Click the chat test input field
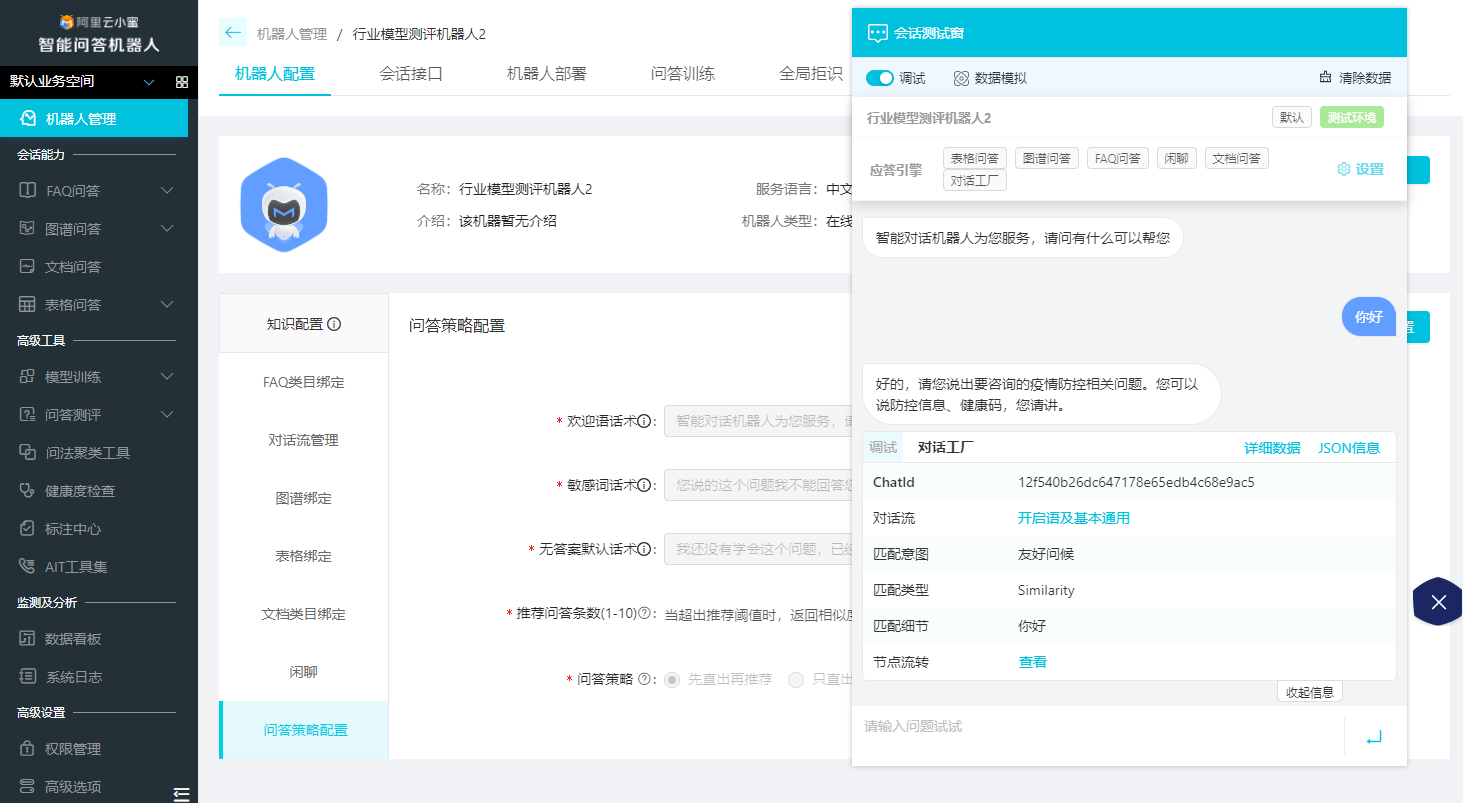The image size is (1463, 803). [1098, 736]
